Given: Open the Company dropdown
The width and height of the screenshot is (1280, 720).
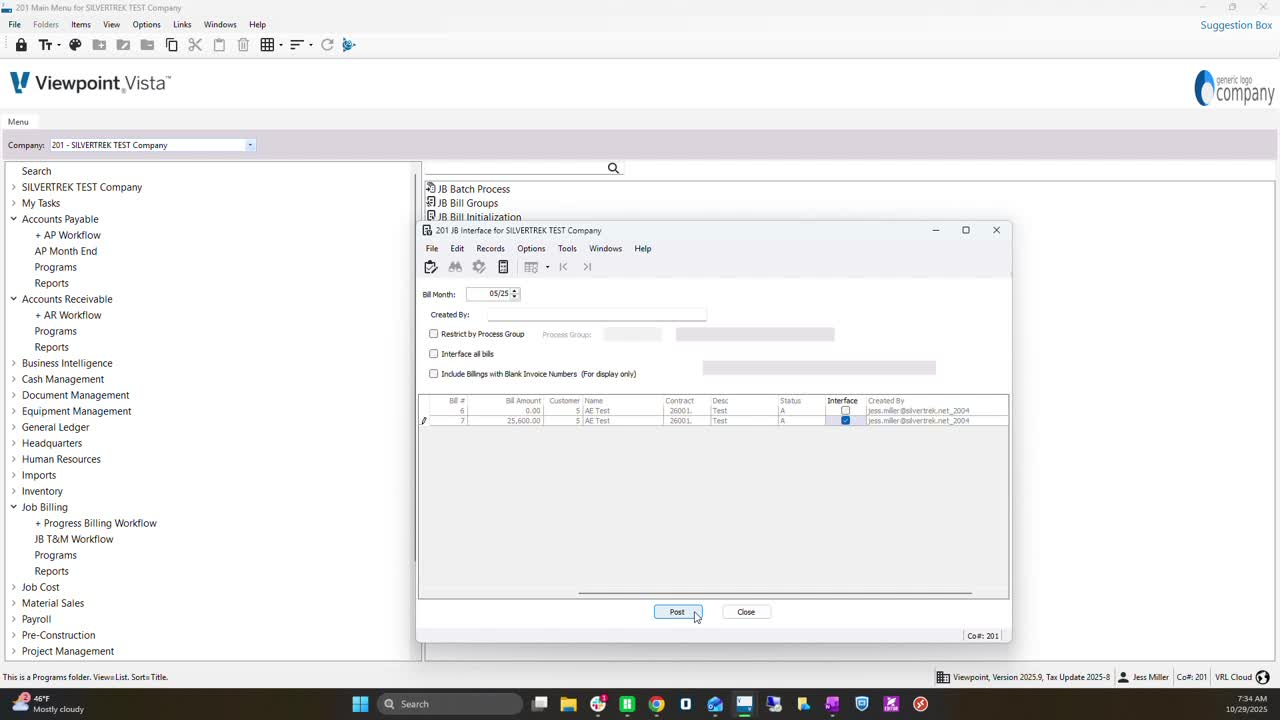Looking at the screenshot, I should pyautogui.click(x=250, y=145).
